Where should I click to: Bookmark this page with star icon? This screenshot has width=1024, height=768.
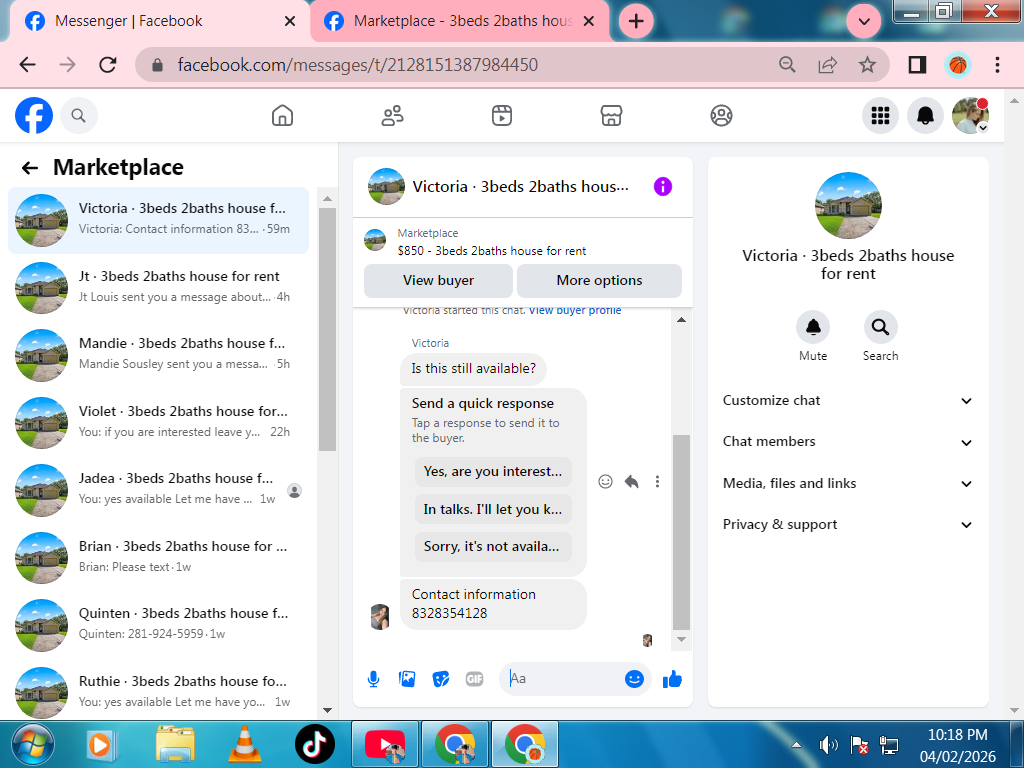point(867,65)
